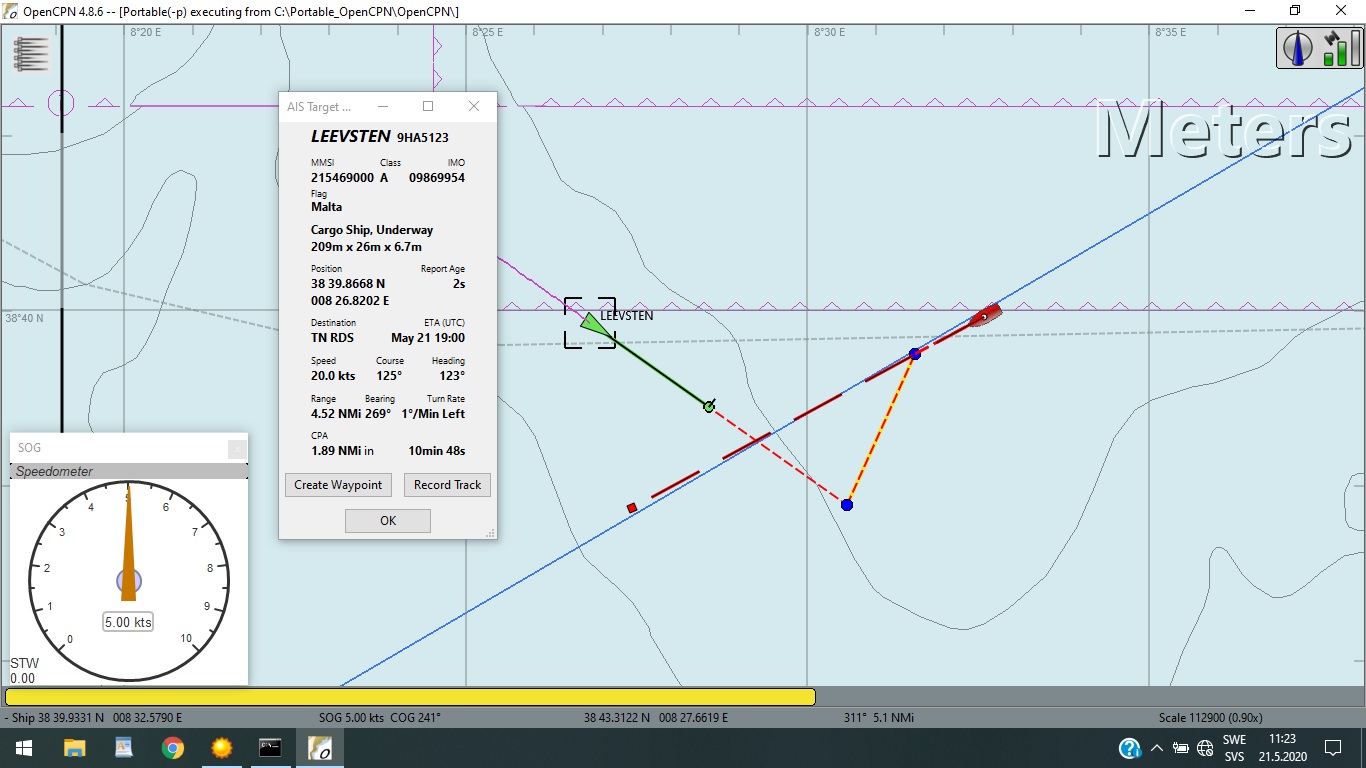Click the speedometer dial needle hub
This screenshot has width=1366, height=768.
tap(129, 580)
